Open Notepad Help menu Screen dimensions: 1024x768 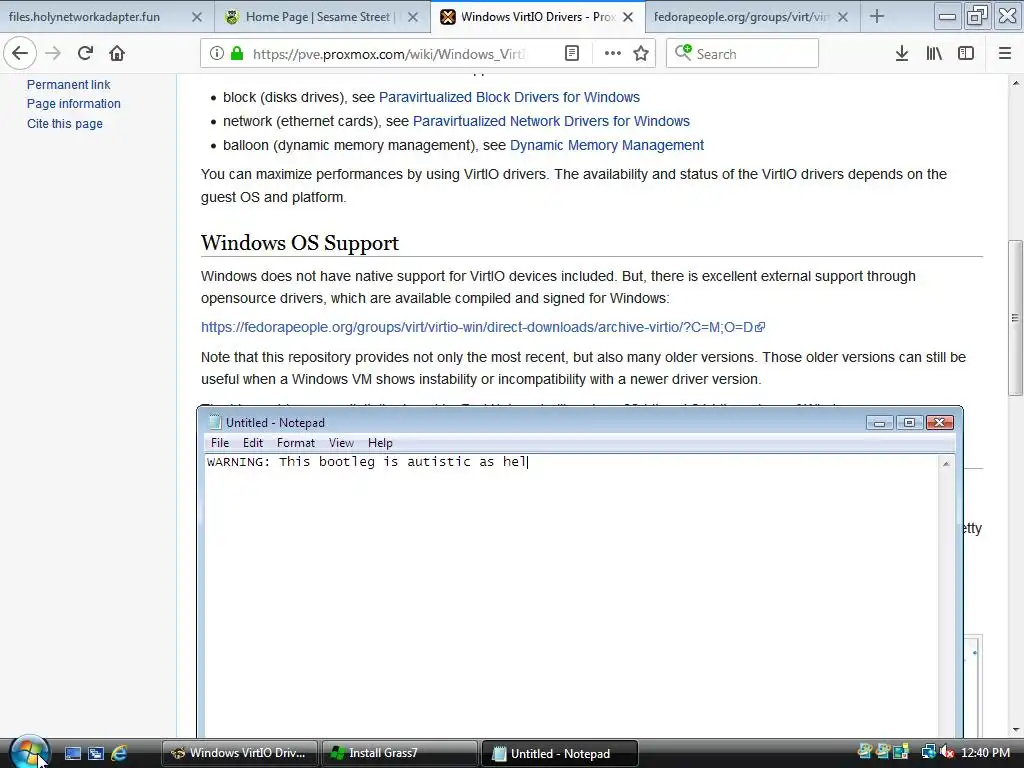380,443
